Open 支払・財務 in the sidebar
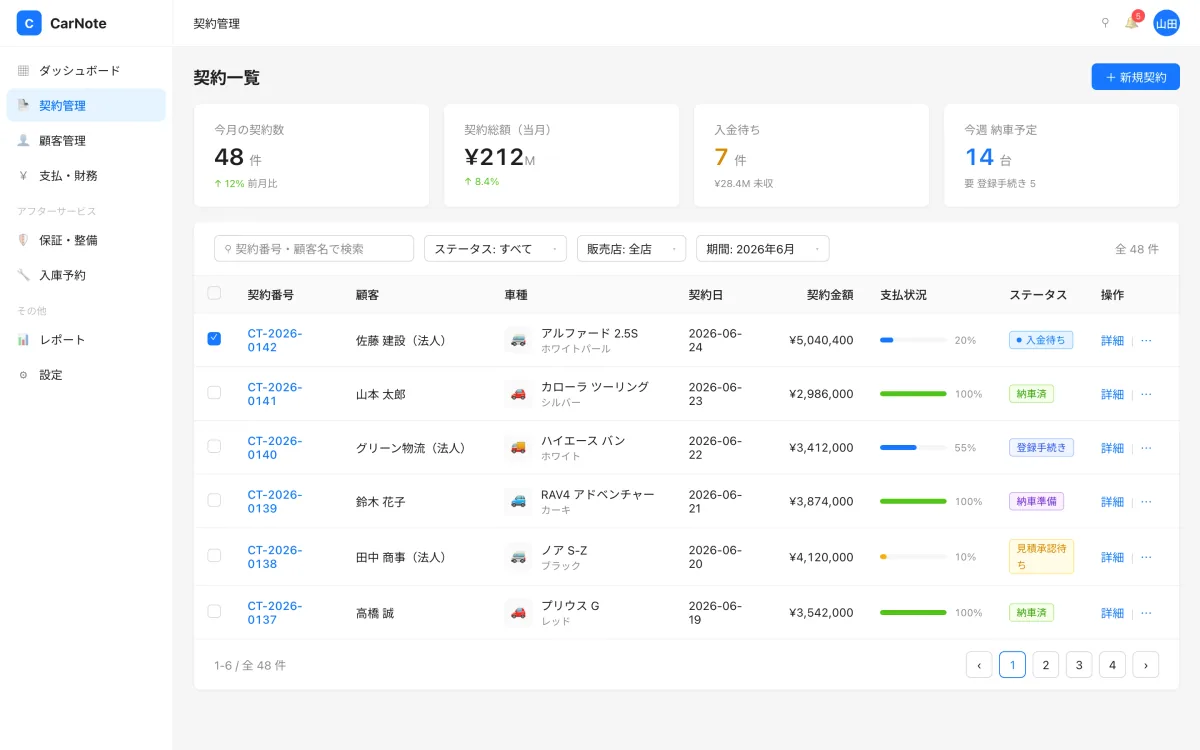This screenshot has height=750, width=1200. pos(86,176)
